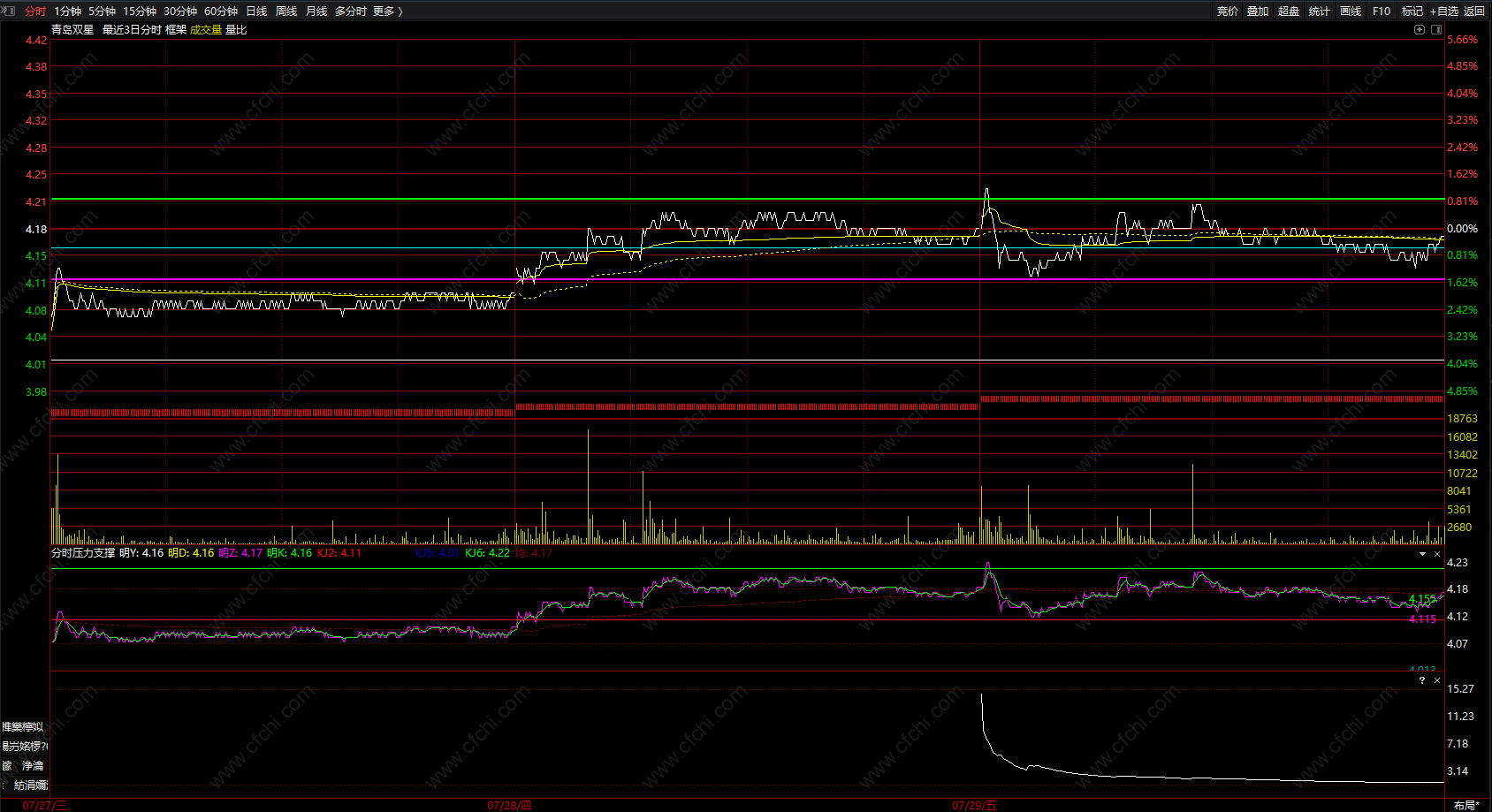The width and height of the screenshot is (1492, 812).
Task: Click the KJ6: 4.22 indicator value
Action: [x=487, y=553]
